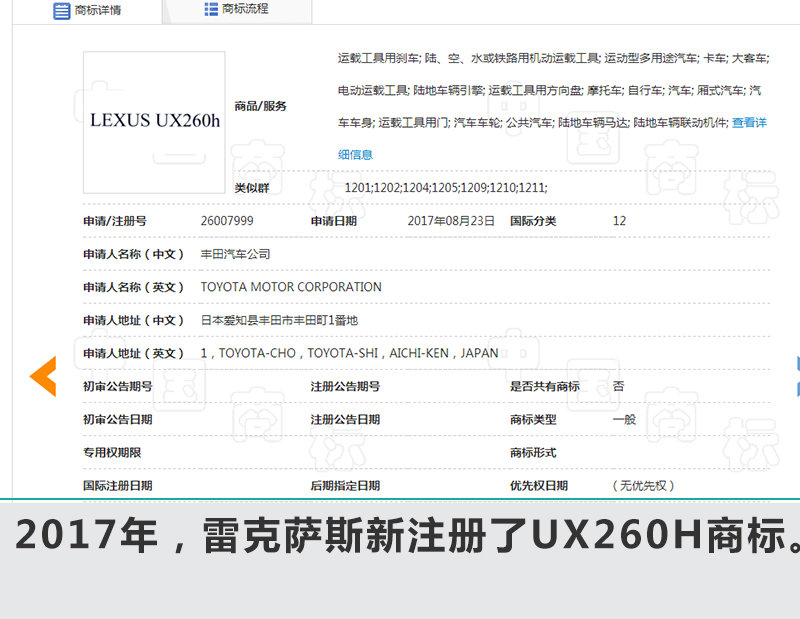Click the priority value （无优先权）

(x=643, y=486)
